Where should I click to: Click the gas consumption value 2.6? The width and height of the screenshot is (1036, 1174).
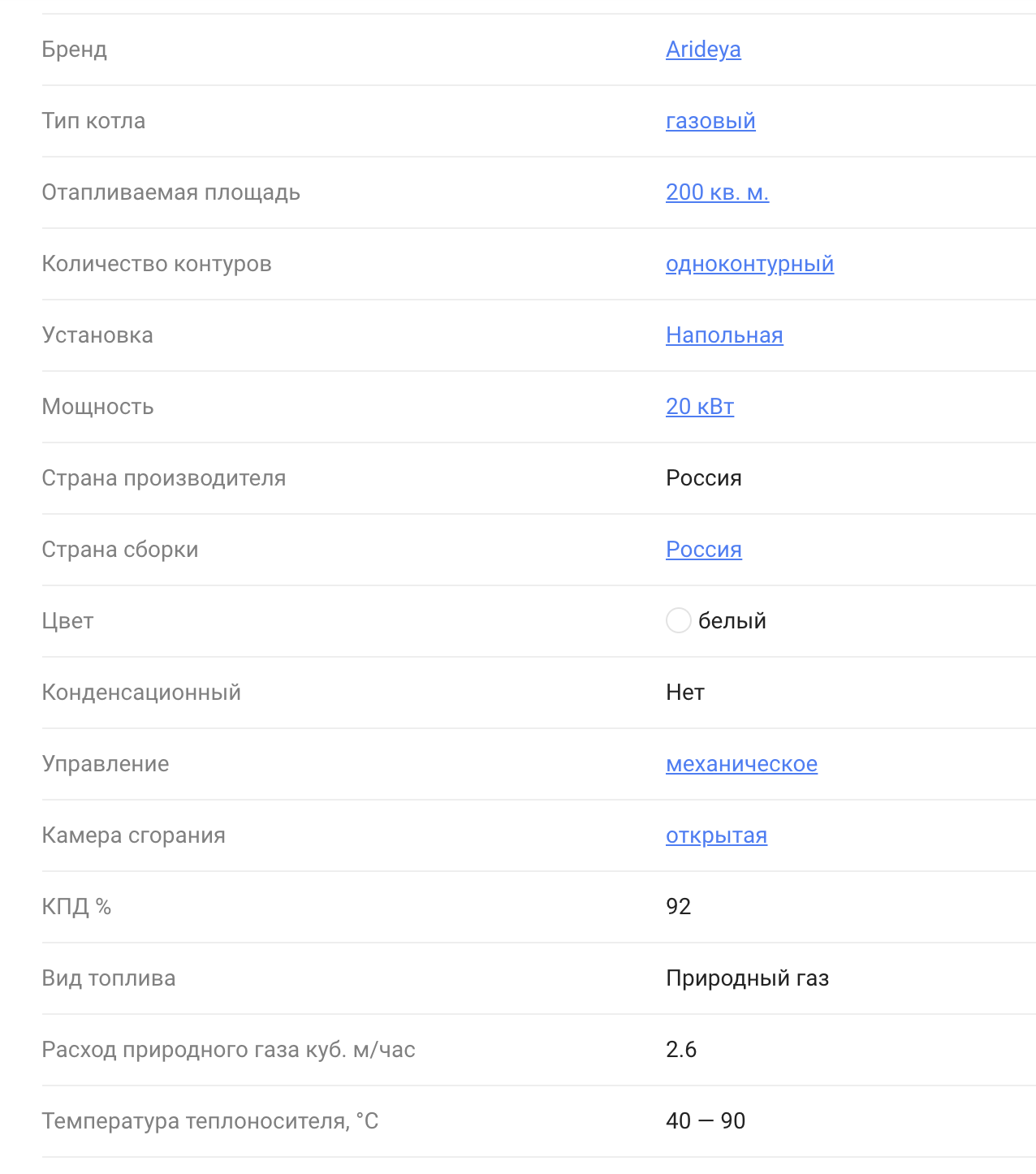(681, 1050)
